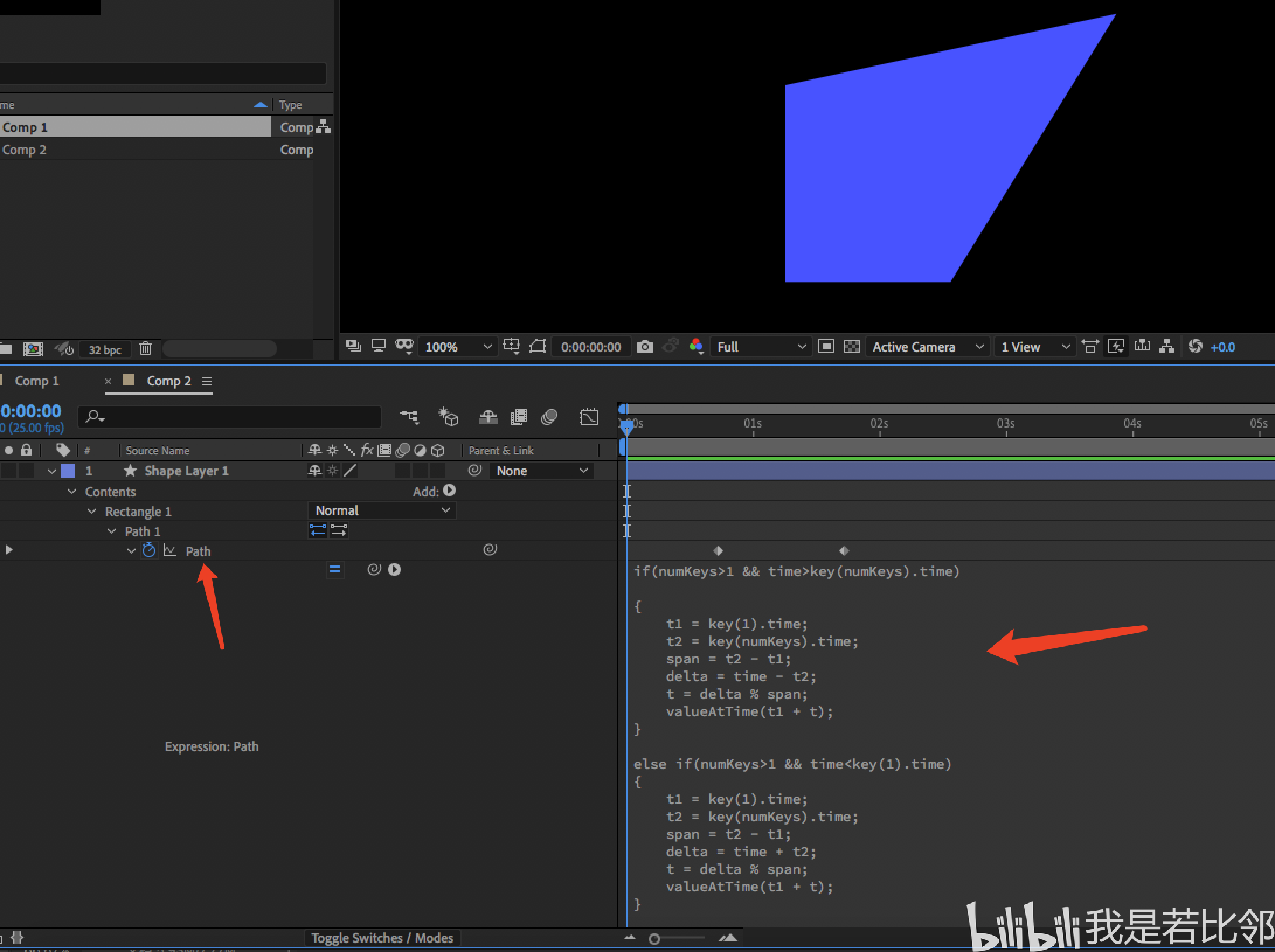Viewport: 1275px width, 952px height.
Task: Open the expression language menu arrow
Action: [394, 569]
